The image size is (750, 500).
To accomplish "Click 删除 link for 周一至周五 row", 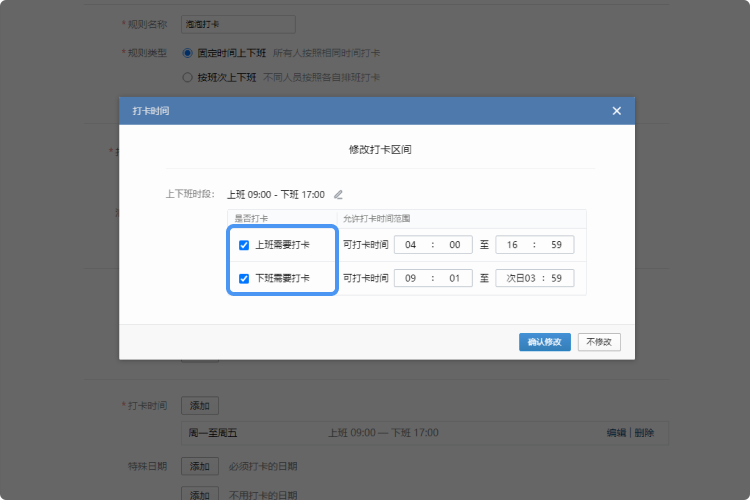I will tap(644, 433).
